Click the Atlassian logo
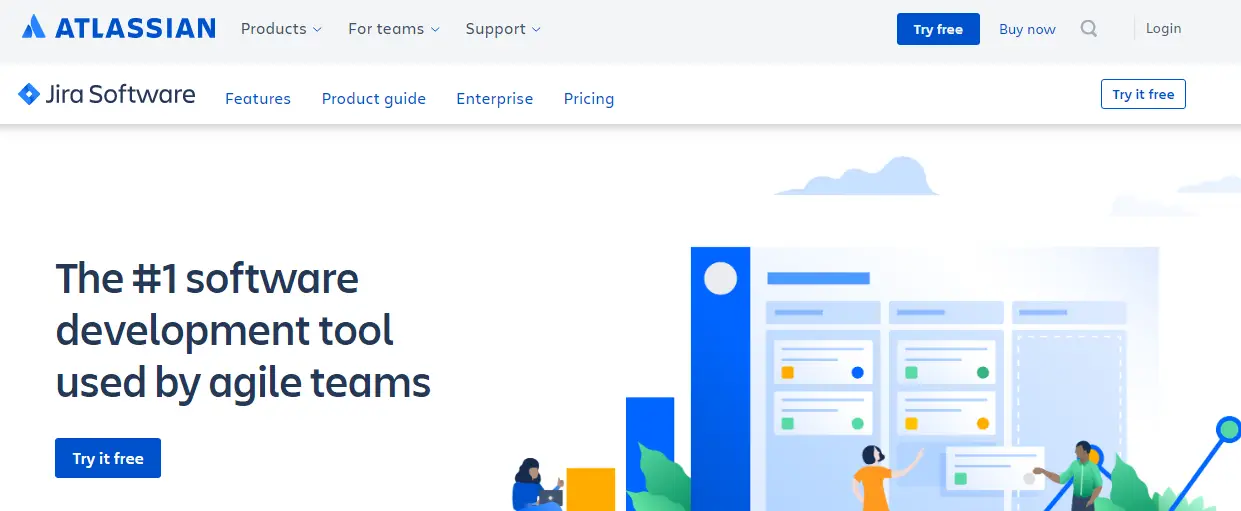This screenshot has width=1241, height=511. pyautogui.click(x=119, y=28)
